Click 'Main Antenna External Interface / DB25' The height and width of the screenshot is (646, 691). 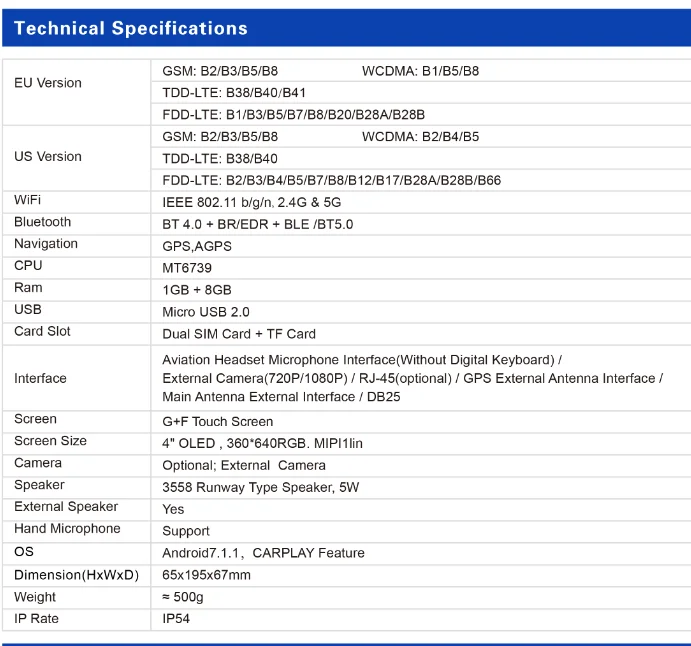click(281, 397)
